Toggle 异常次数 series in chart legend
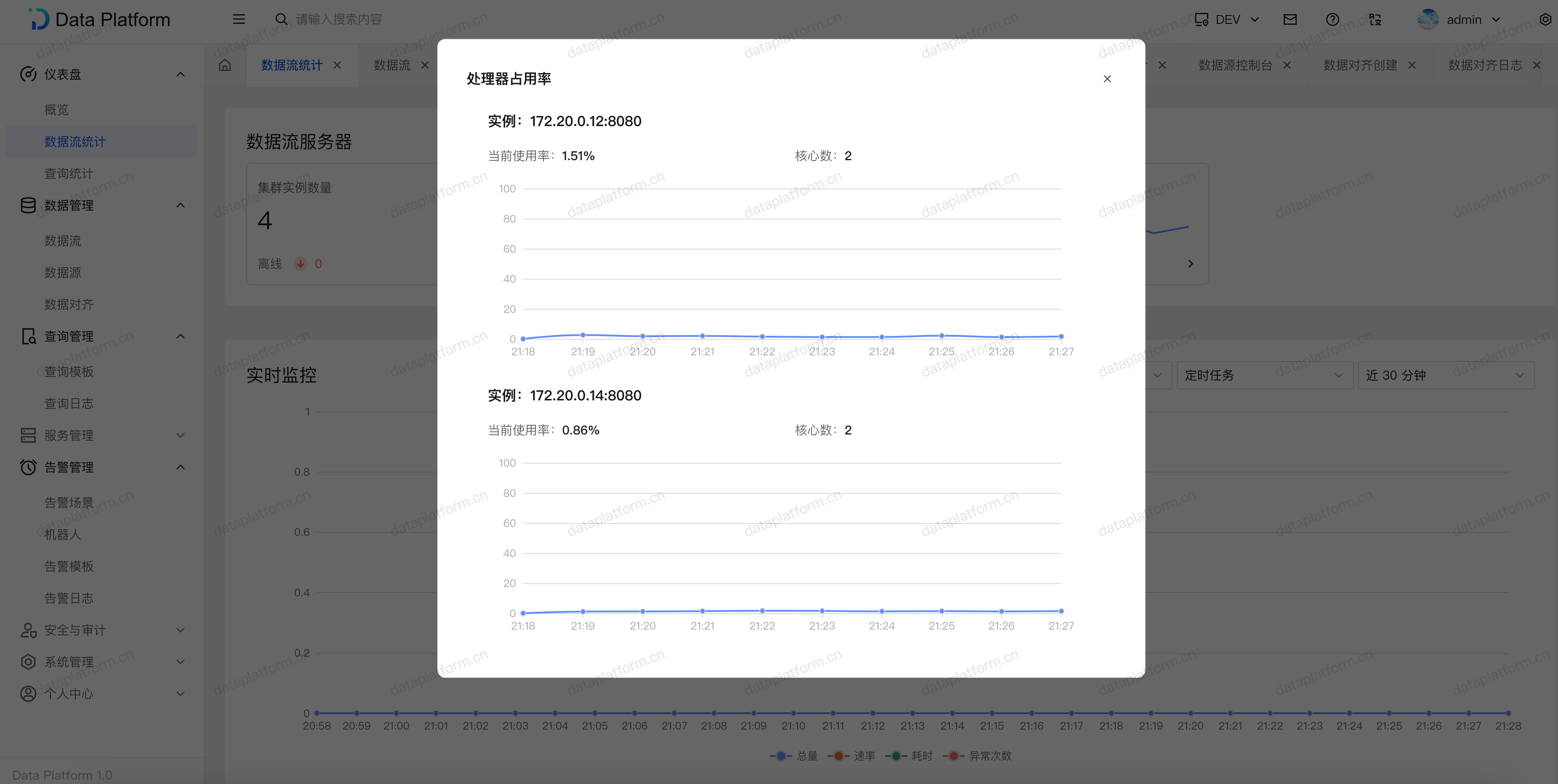Screen dimensions: 1558x784 point(978,756)
